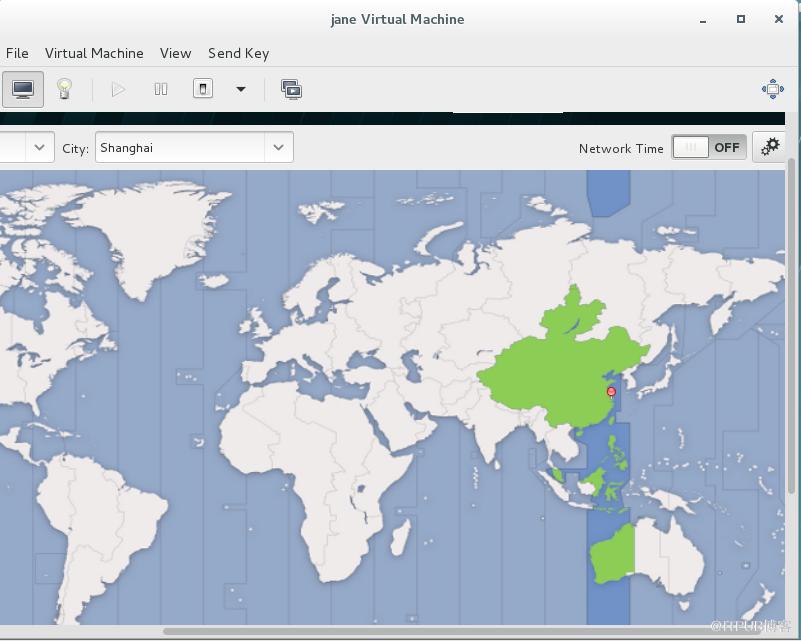
Task: Toggle Network Time switch on
Action: point(709,148)
